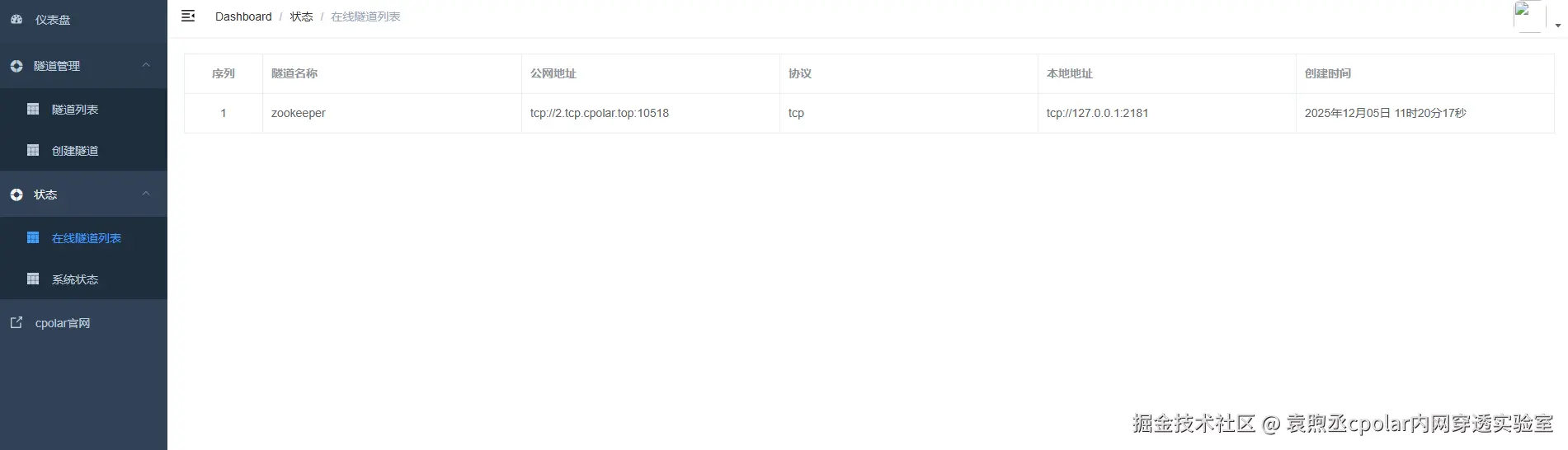
Task: Click the 状态 plus-circle icon
Action: coord(16,195)
